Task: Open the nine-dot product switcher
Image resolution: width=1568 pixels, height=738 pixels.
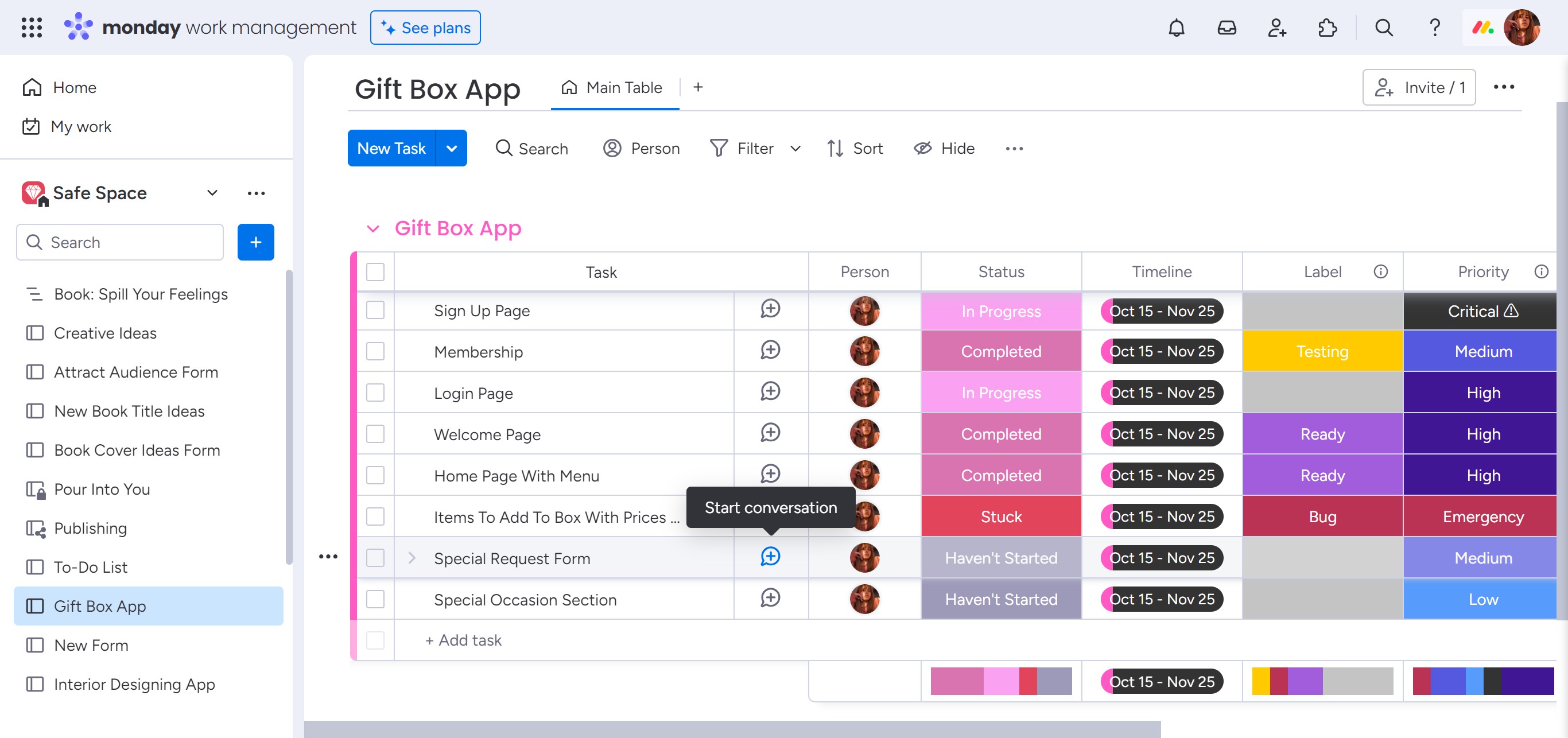Action: [x=32, y=28]
